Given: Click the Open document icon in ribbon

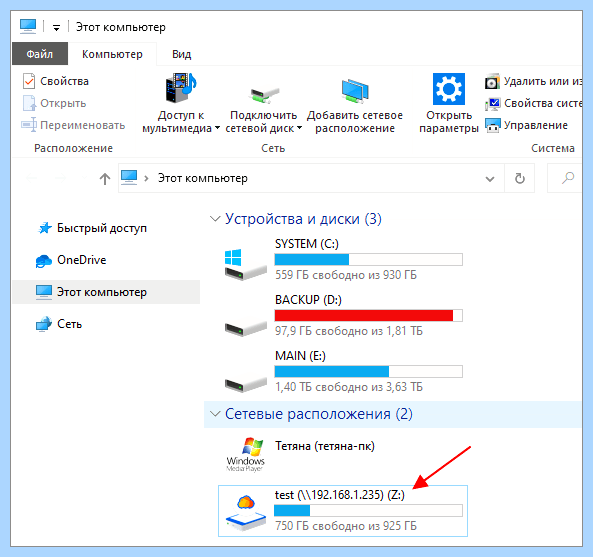Looking at the screenshot, I should [29, 103].
